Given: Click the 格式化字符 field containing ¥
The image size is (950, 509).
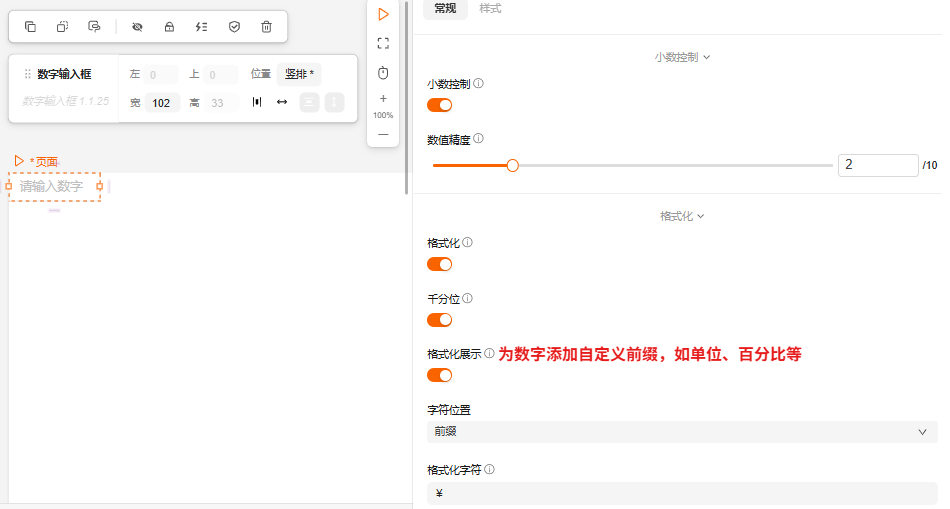Looking at the screenshot, I should (682, 493).
